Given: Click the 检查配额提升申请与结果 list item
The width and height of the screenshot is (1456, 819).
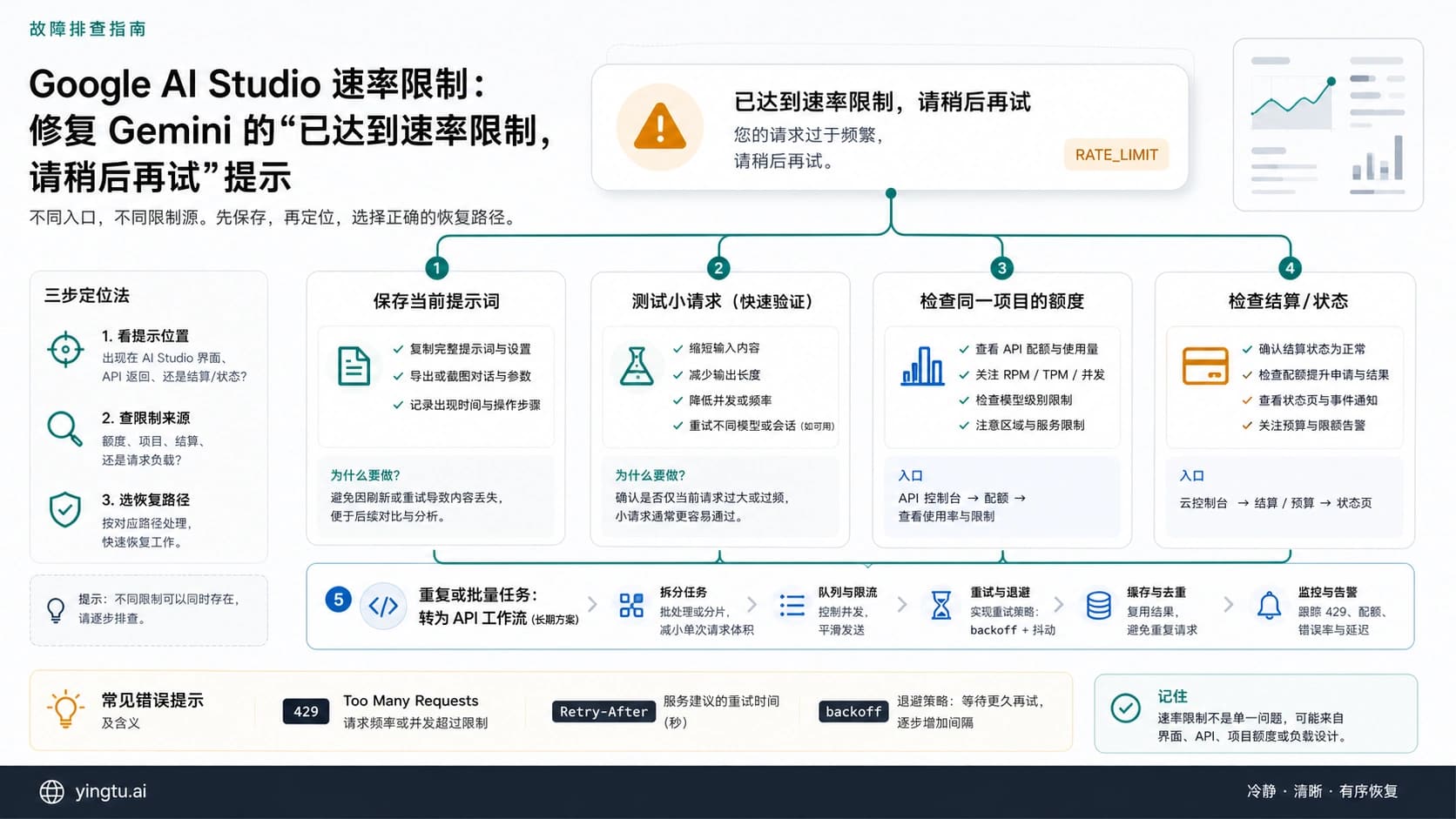Looking at the screenshot, I should 1324,374.
